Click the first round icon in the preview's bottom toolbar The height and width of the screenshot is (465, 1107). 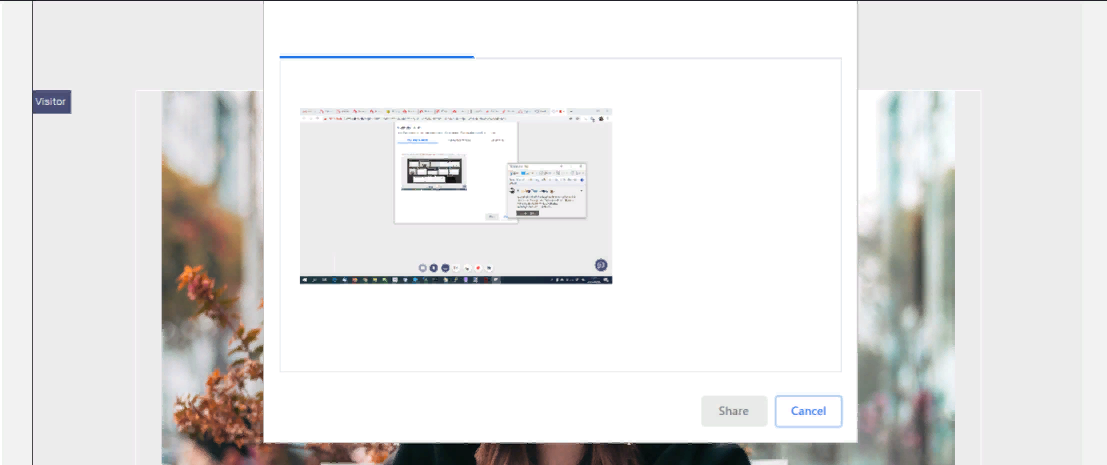(x=422, y=268)
